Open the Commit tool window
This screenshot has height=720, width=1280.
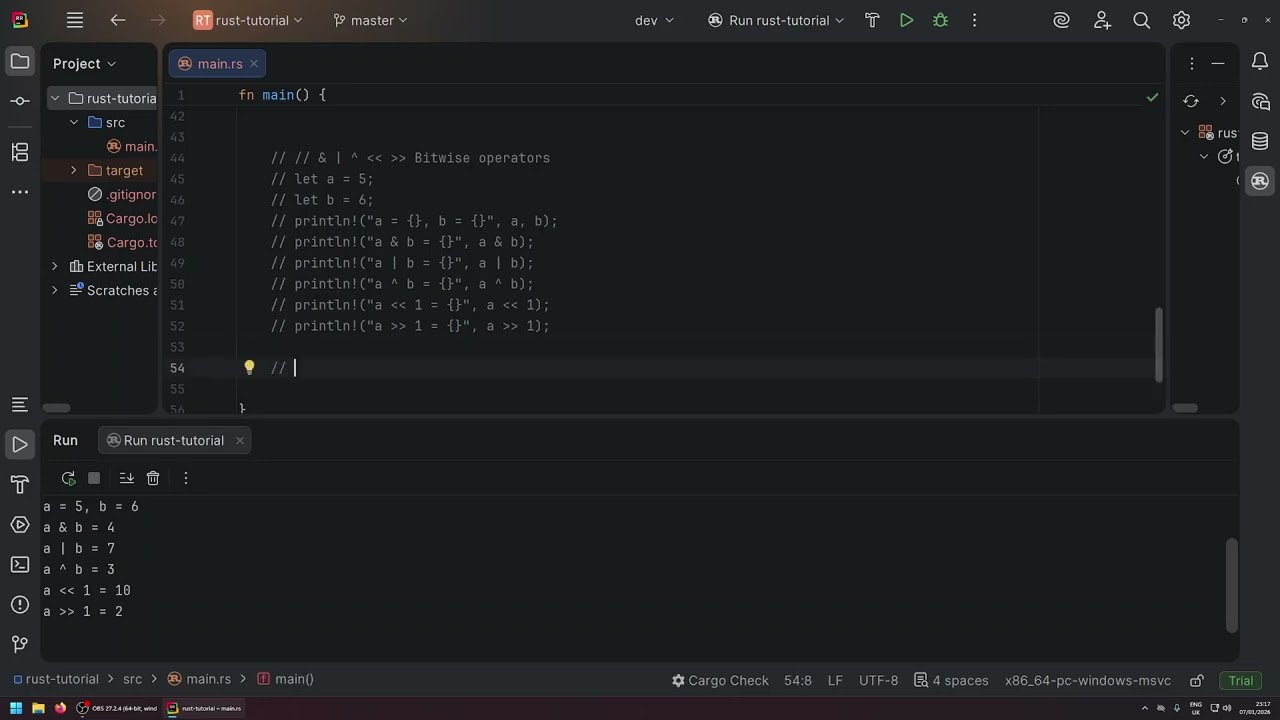(x=20, y=101)
